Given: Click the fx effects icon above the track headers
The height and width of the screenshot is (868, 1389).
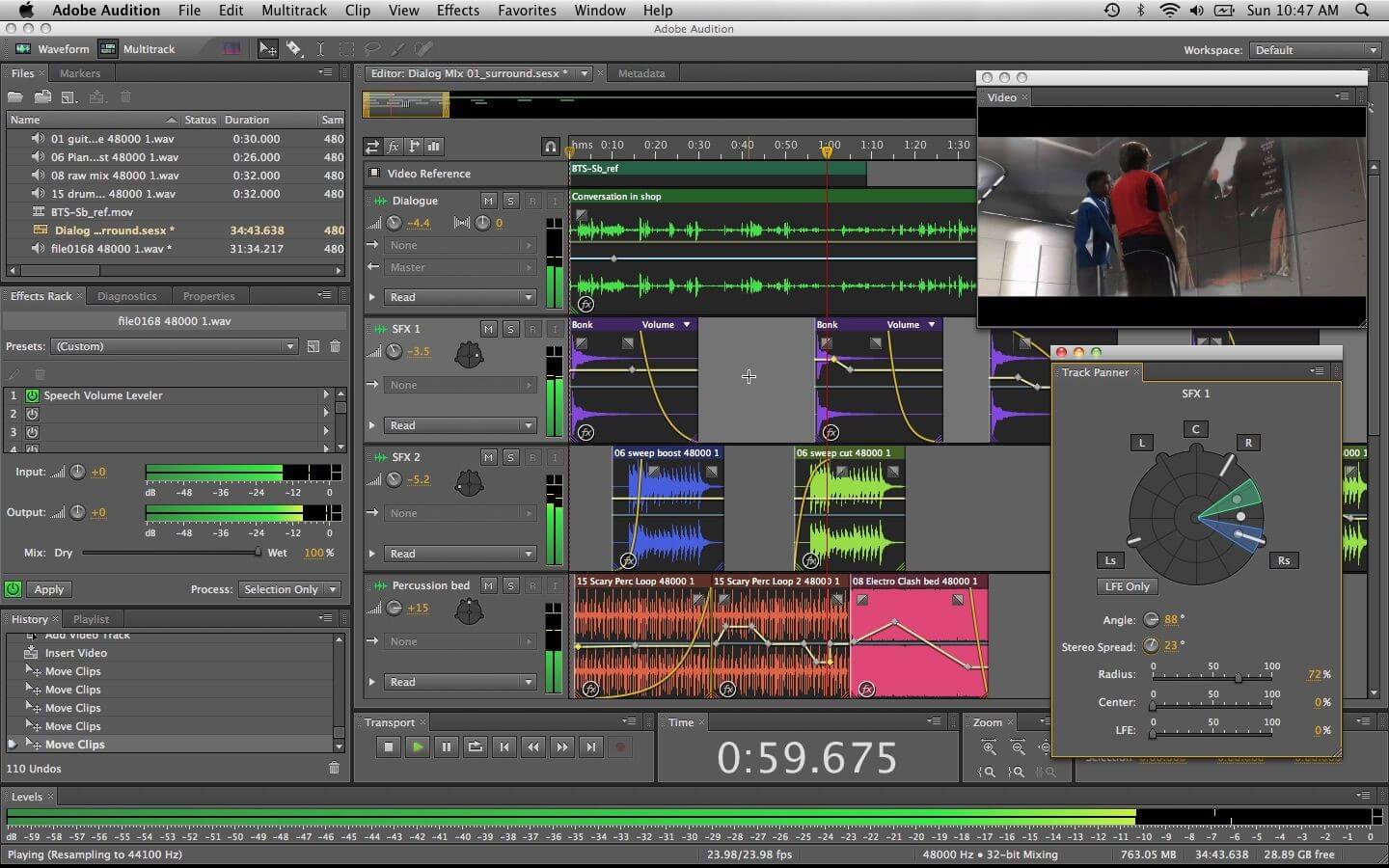Looking at the screenshot, I should (394, 147).
